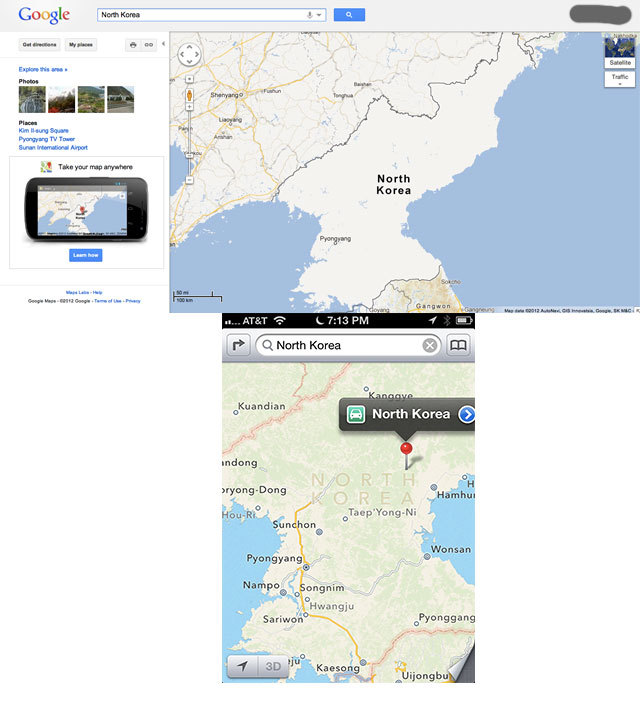Open the fourth photo thumbnail
This screenshot has width=640, height=701.
tap(121, 99)
